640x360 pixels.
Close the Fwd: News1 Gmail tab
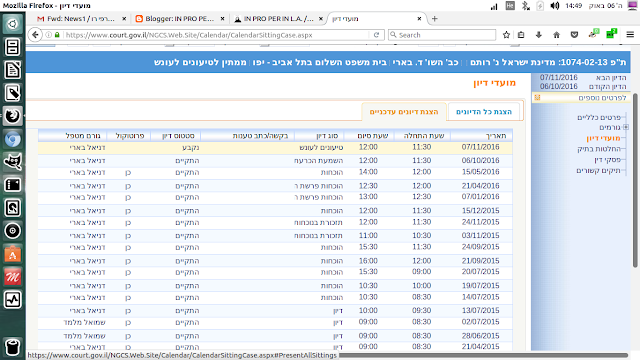[124, 19]
